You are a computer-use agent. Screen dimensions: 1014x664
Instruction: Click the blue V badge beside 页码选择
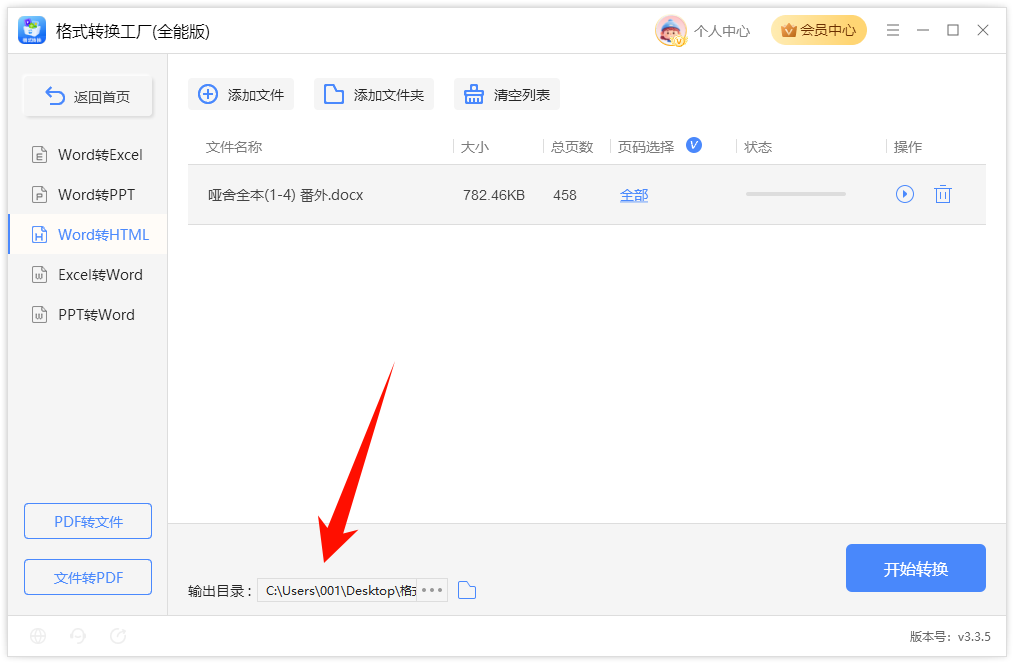[694, 145]
